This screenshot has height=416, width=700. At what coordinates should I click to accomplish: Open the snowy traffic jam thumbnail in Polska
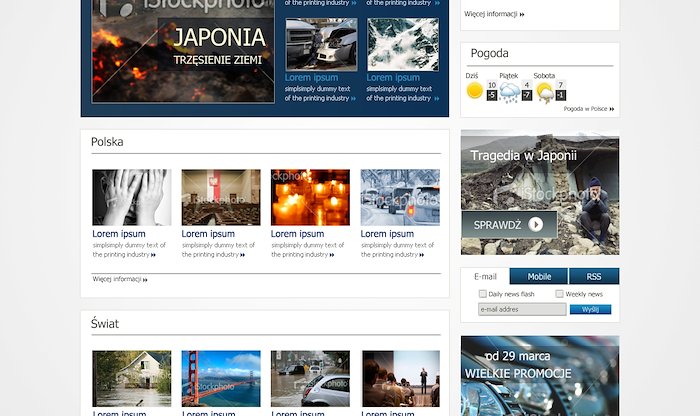pyautogui.click(x=400, y=197)
